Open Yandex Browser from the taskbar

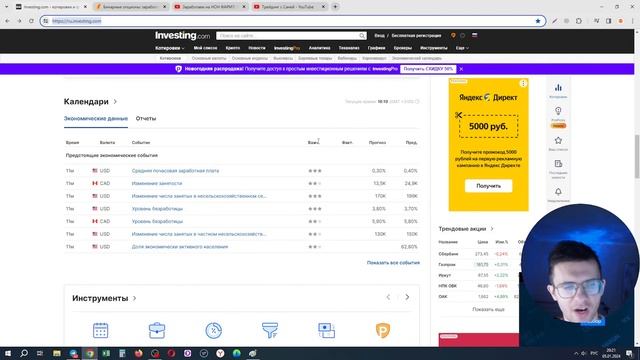[220, 353]
